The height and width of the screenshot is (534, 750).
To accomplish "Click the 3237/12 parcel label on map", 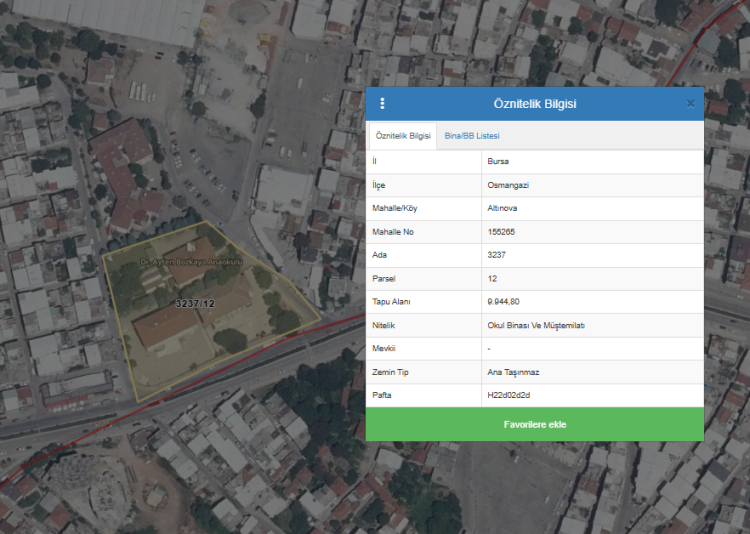I will (196, 303).
